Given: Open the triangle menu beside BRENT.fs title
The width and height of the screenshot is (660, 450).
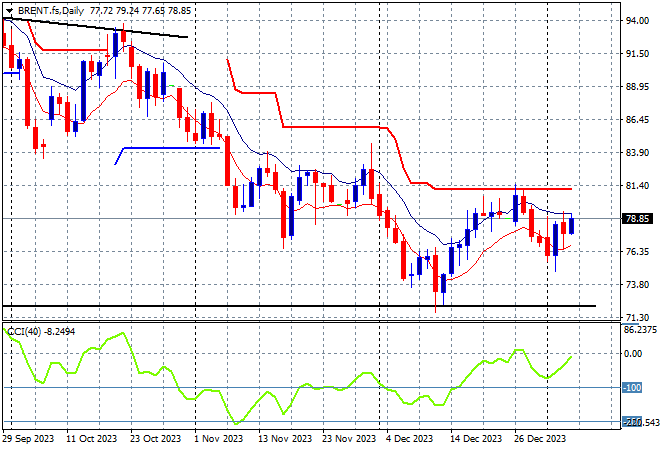Looking at the screenshot, I should pos(9,11).
